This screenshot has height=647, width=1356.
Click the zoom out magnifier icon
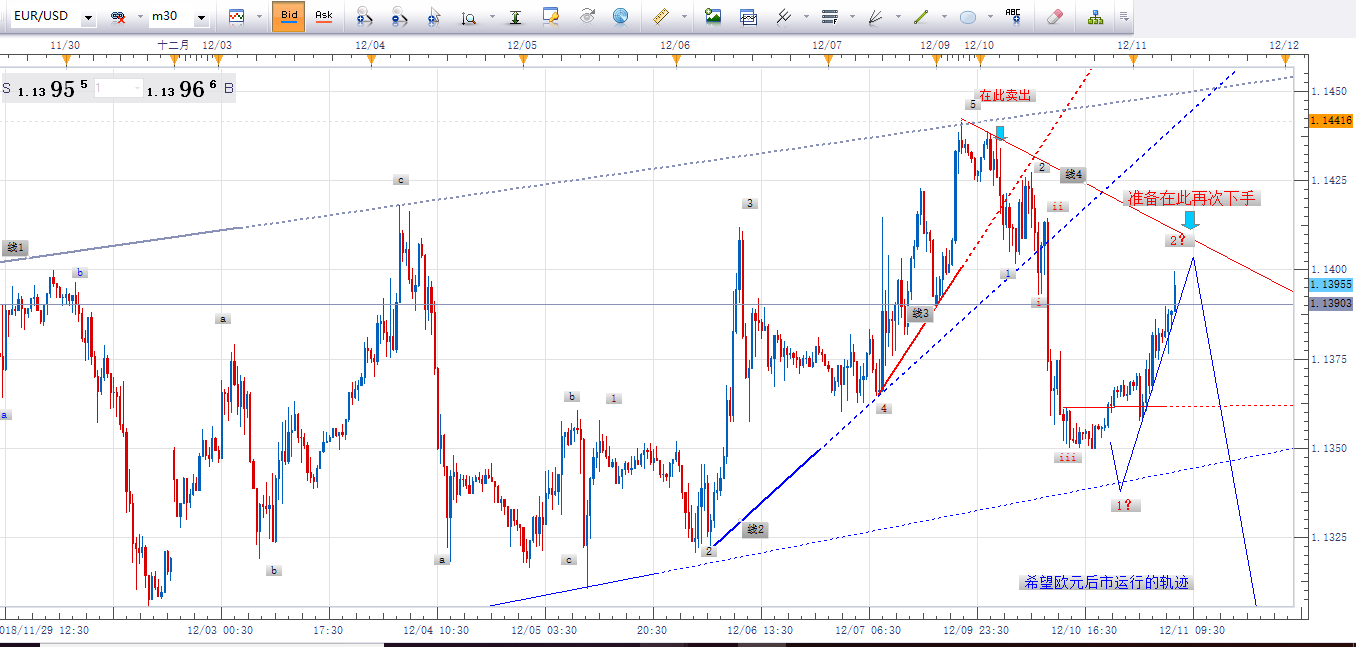(x=399, y=16)
